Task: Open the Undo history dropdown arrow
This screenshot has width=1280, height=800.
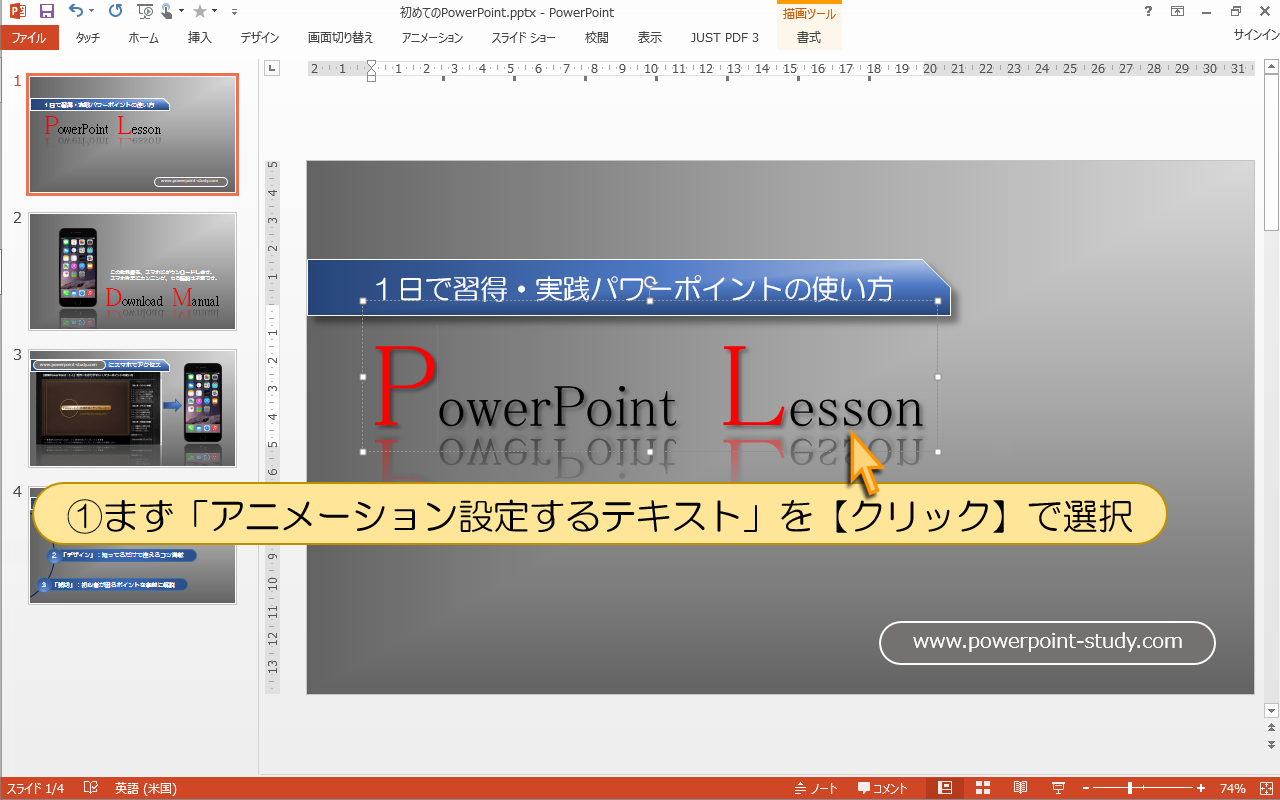Action: [92, 12]
